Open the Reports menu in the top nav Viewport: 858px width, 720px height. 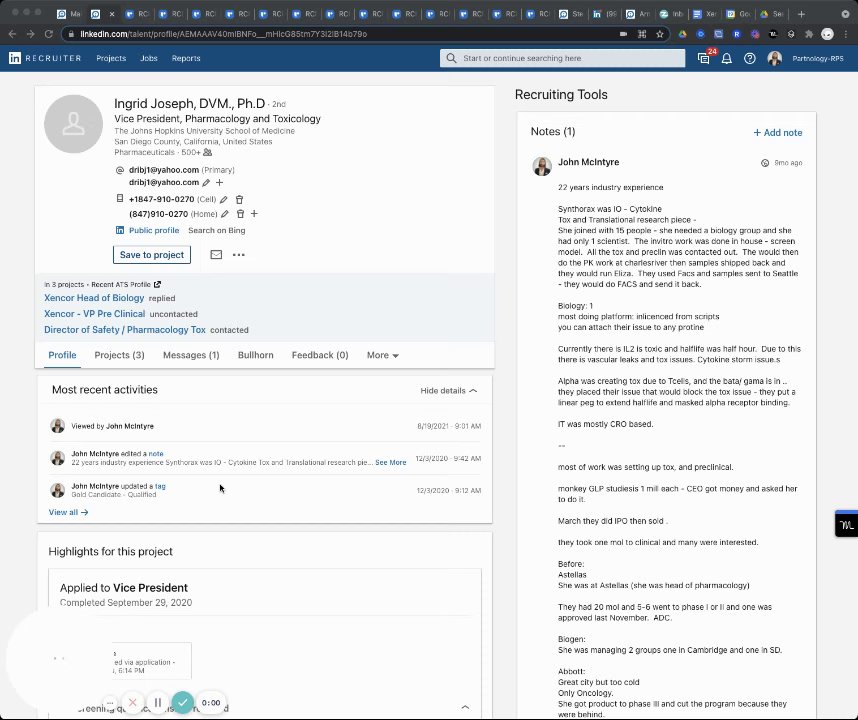(x=186, y=58)
